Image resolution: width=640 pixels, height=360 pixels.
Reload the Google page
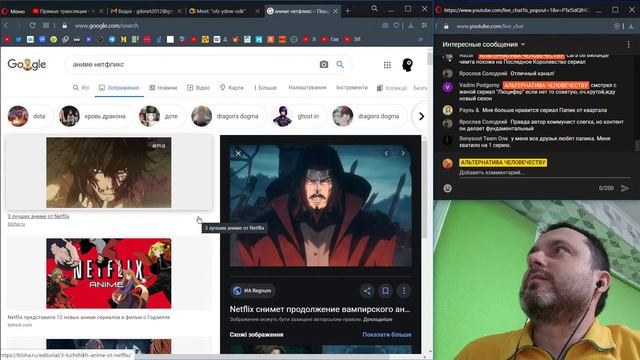click(x=32, y=25)
